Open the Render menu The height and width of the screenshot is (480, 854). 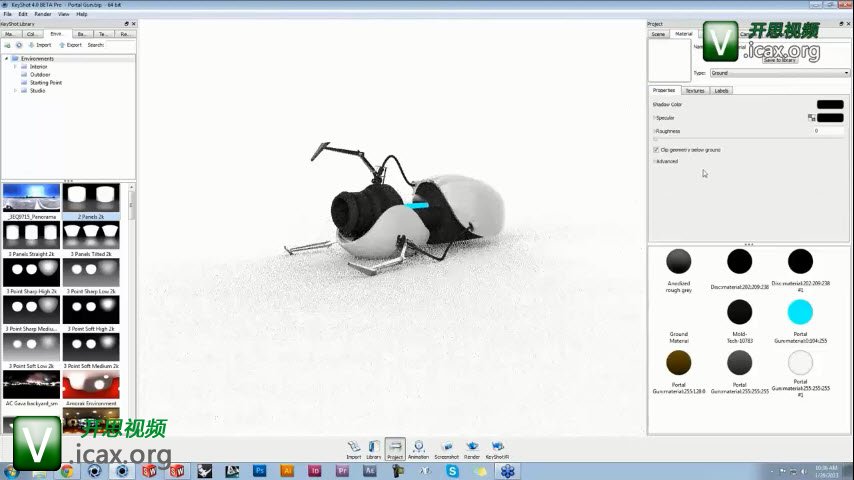pyautogui.click(x=43, y=14)
